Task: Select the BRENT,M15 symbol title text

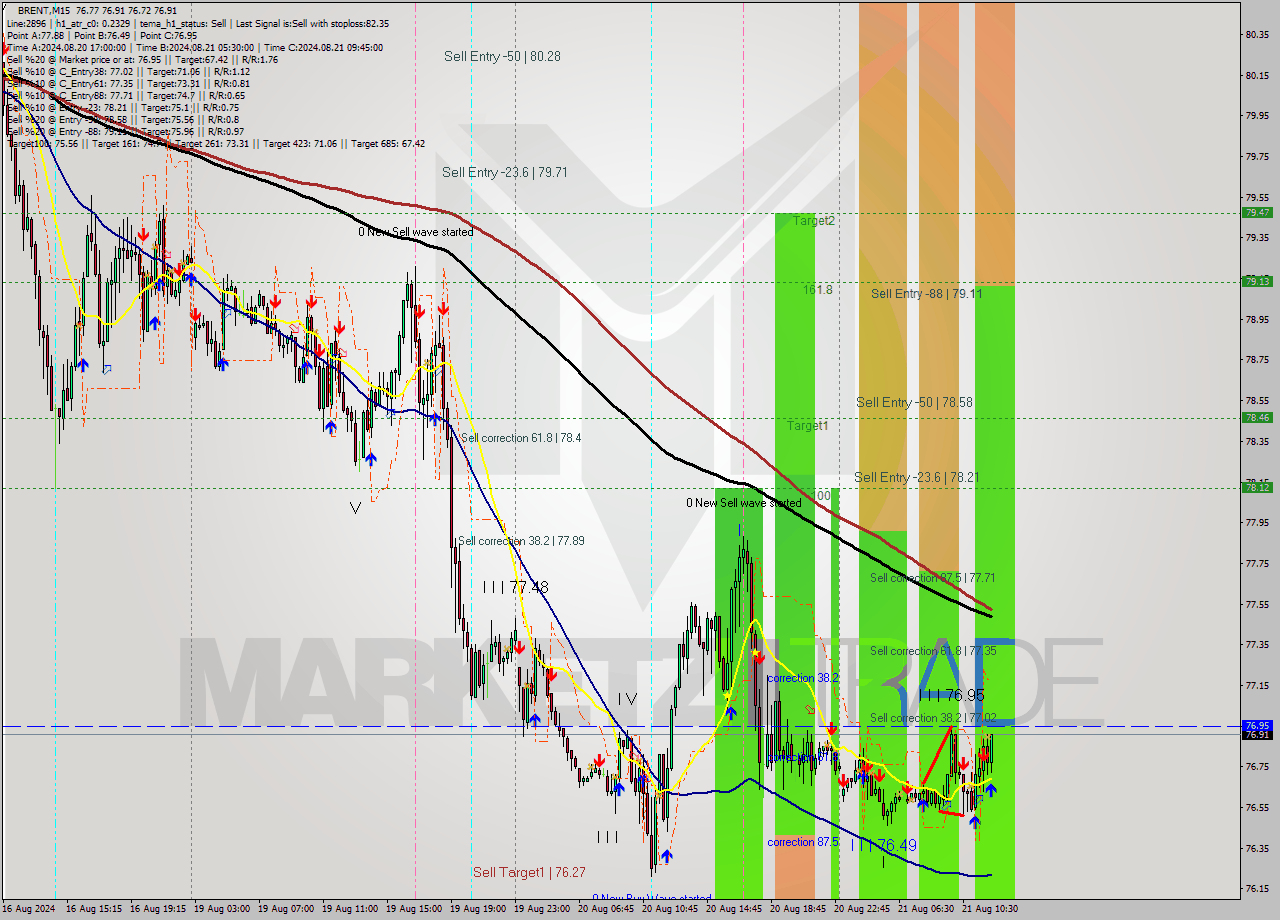Action: (45, 10)
